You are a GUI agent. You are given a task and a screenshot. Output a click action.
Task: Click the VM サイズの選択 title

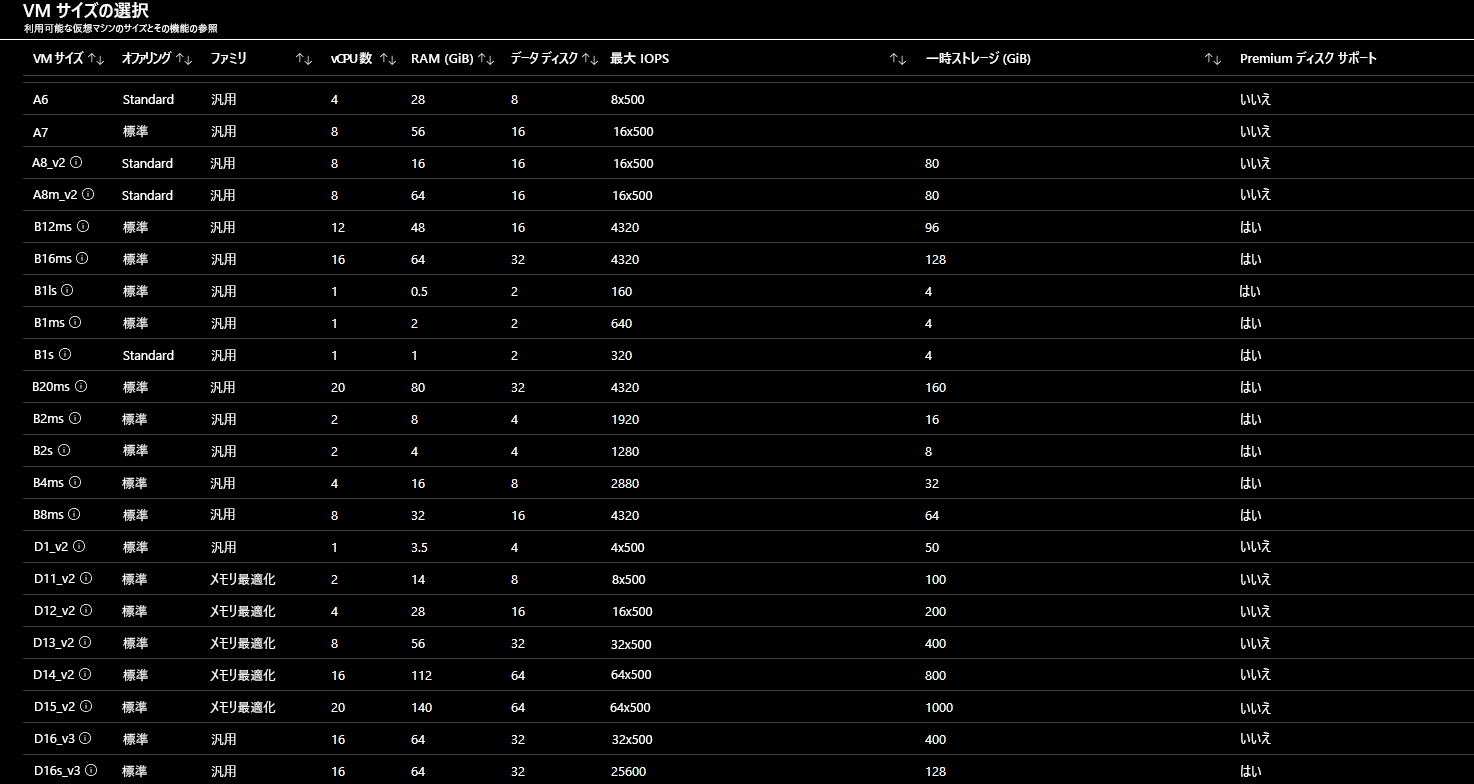pos(86,11)
